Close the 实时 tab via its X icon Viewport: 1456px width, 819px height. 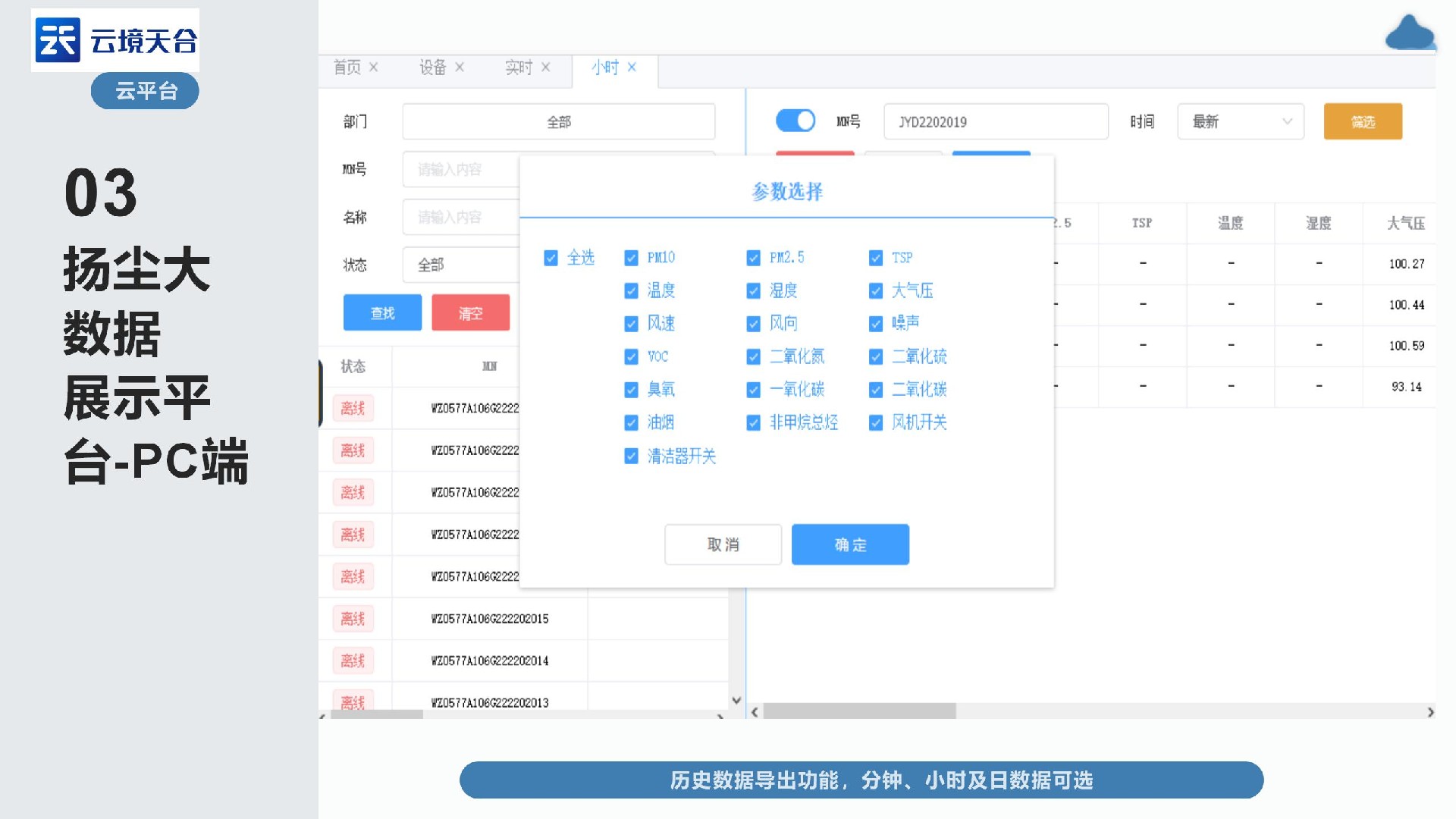pos(545,67)
